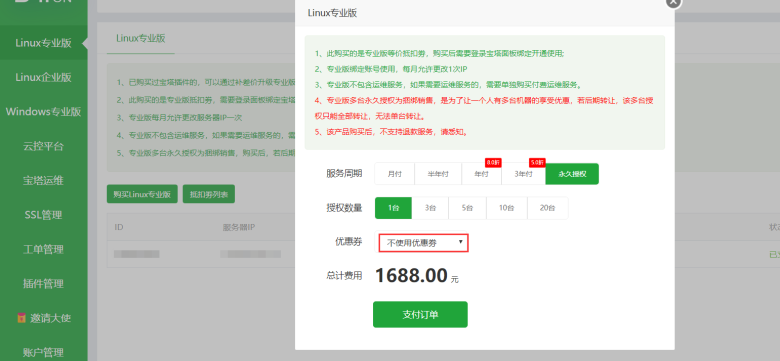Click notice line 5 about no refunds

pos(391,132)
